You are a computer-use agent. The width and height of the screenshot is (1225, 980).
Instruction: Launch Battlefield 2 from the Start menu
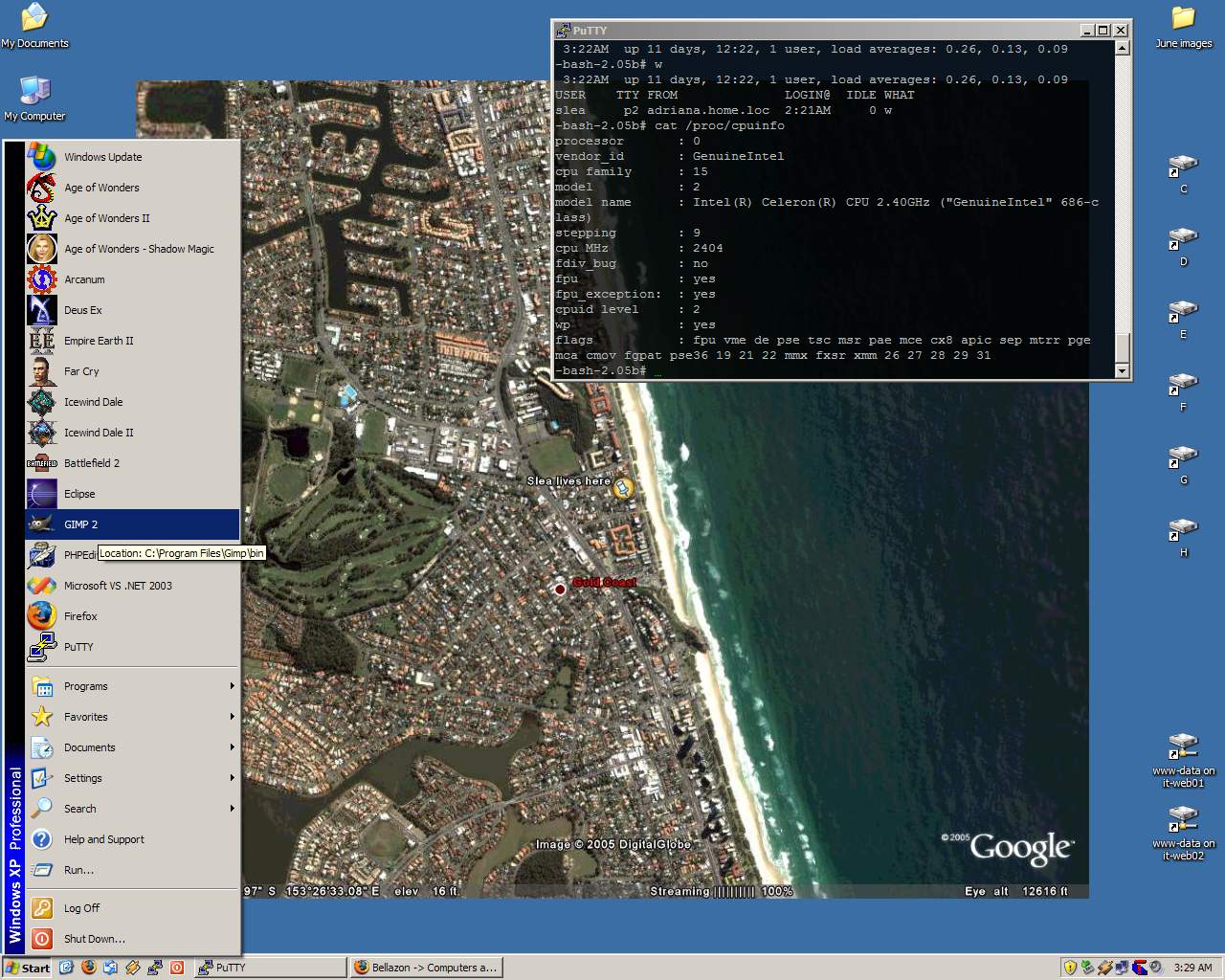click(x=92, y=463)
